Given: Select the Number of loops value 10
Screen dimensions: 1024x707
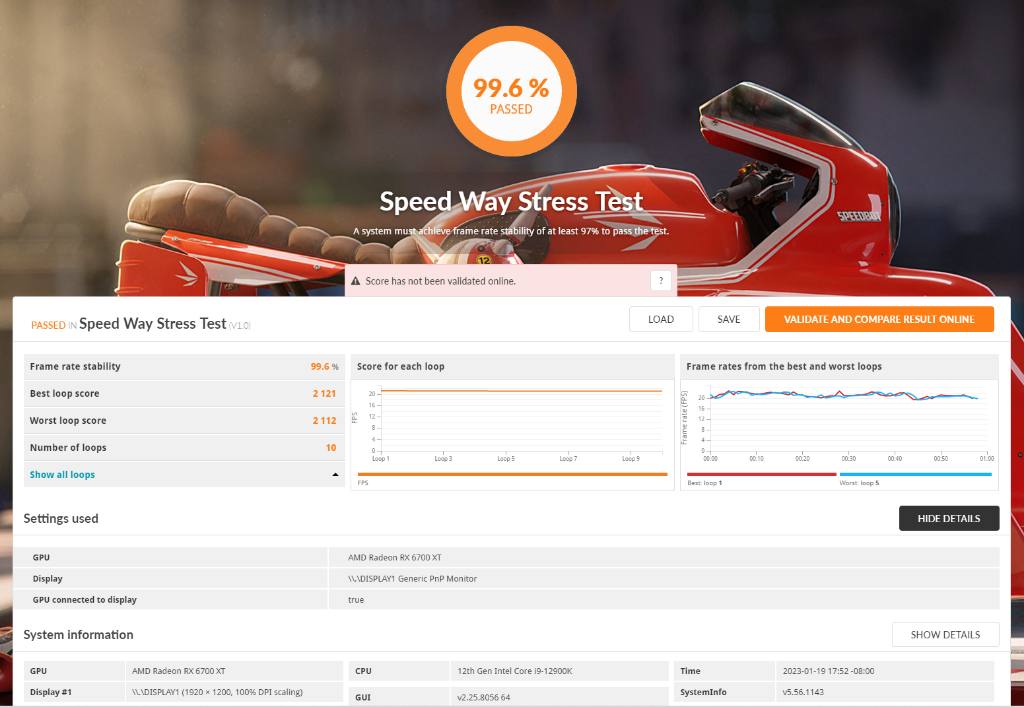Looking at the screenshot, I should (x=331, y=448).
